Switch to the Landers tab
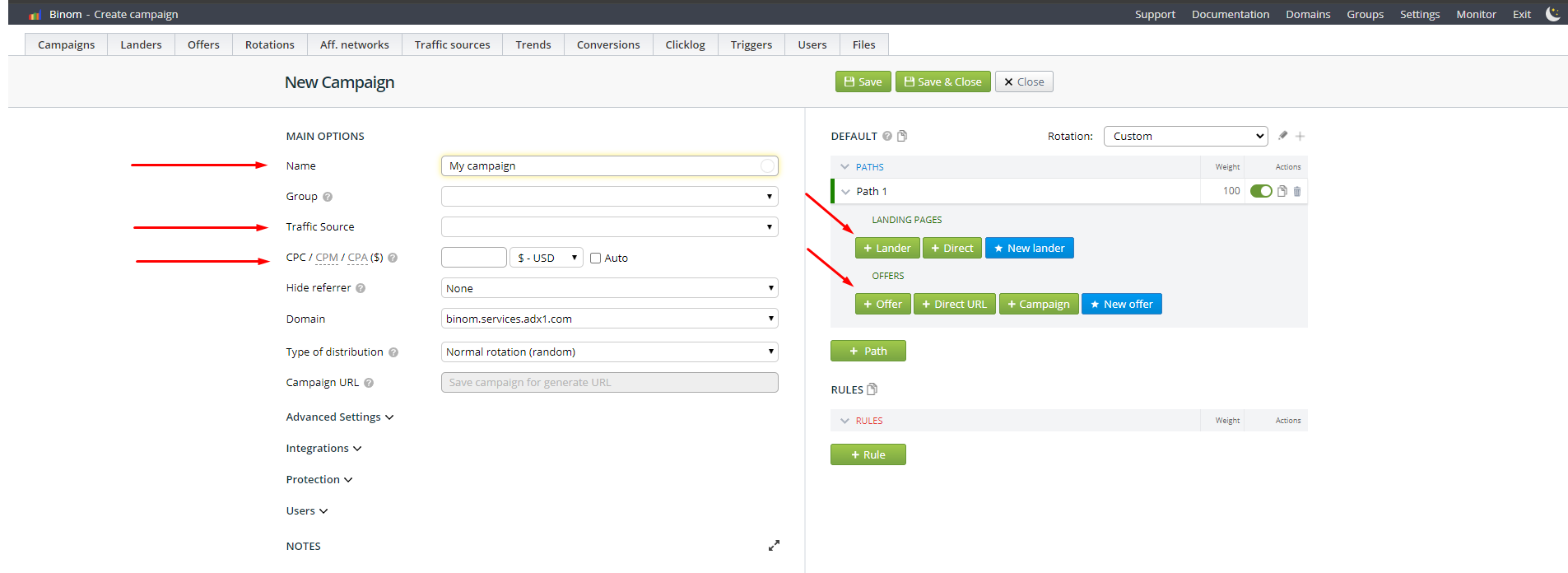The height and width of the screenshot is (573, 1568). [x=142, y=44]
